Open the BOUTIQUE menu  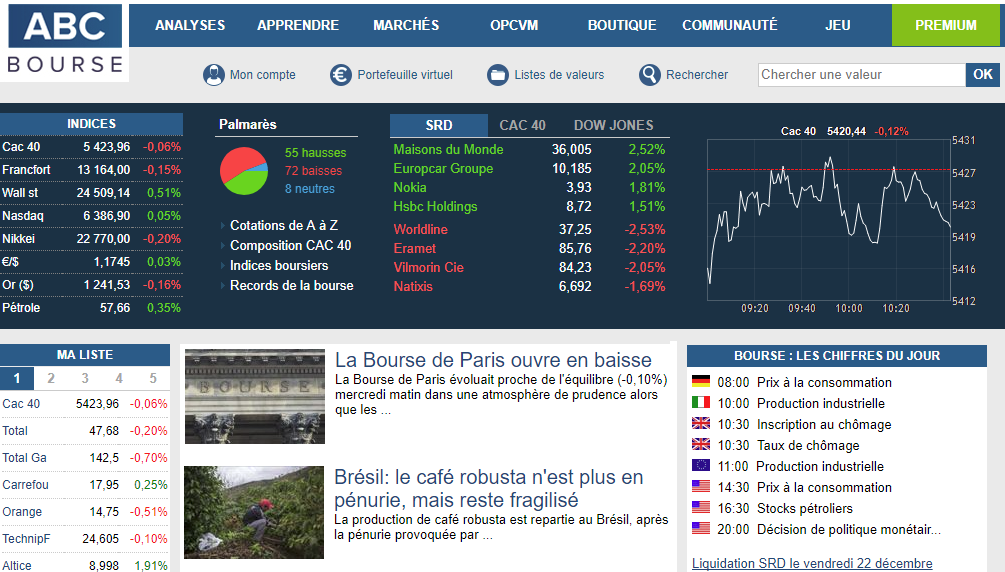tap(622, 25)
